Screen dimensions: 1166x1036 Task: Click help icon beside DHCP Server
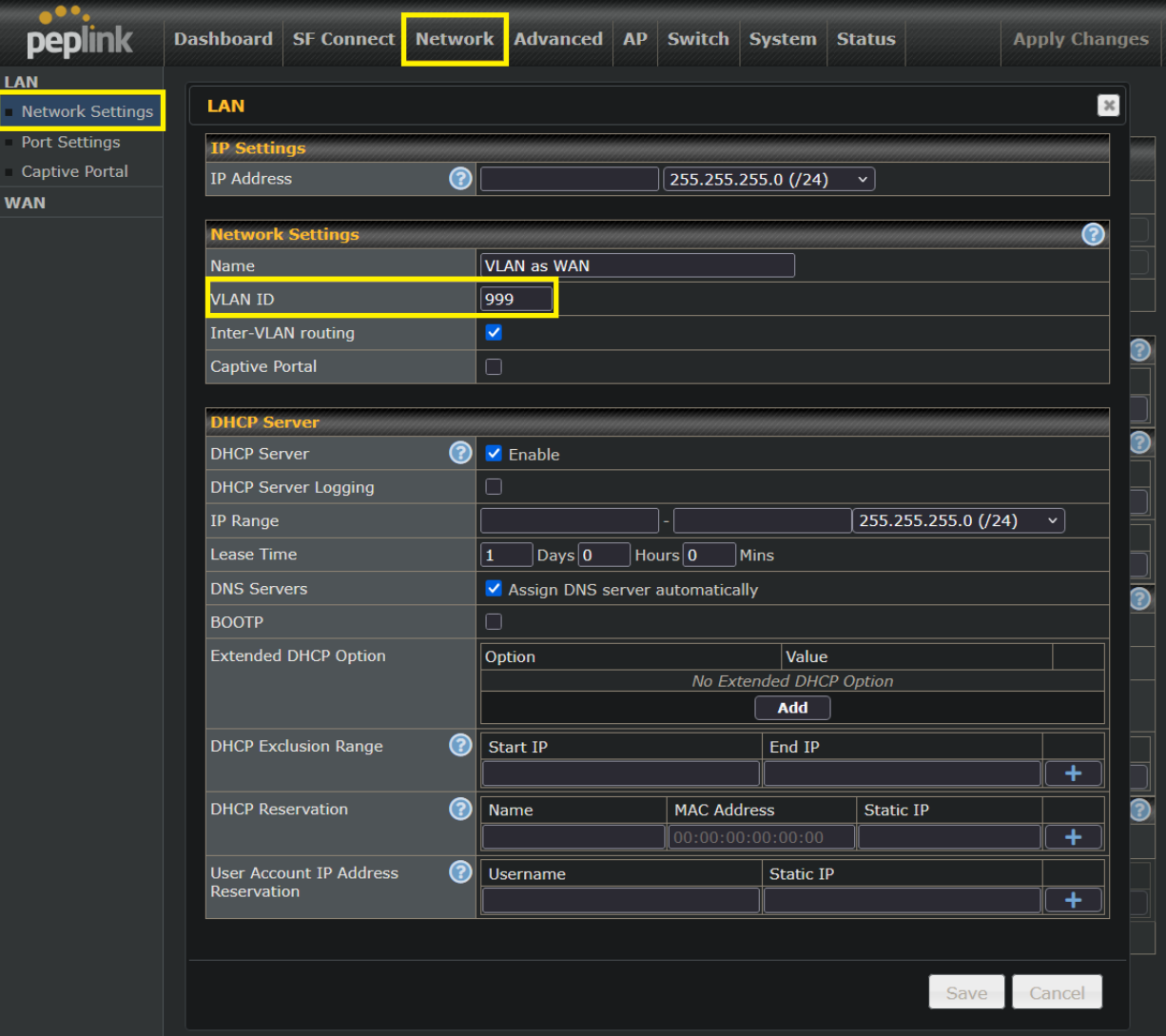(x=460, y=454)
